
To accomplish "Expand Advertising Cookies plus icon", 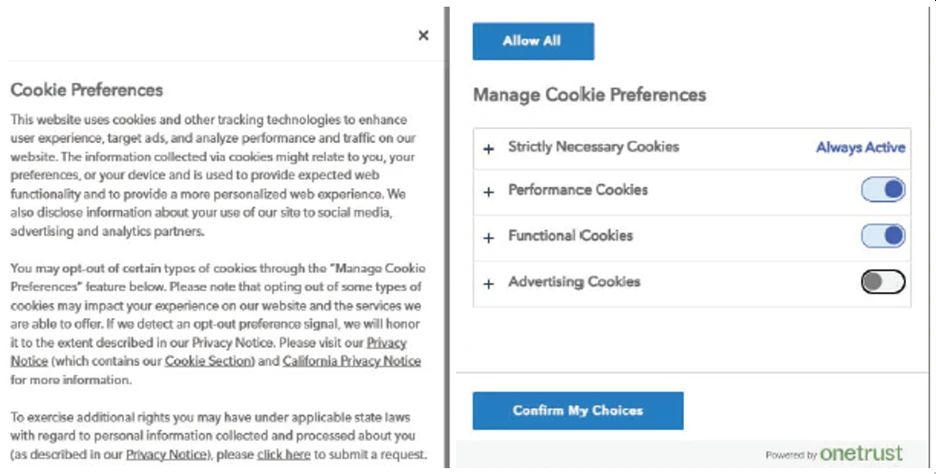I will point(489,284).
